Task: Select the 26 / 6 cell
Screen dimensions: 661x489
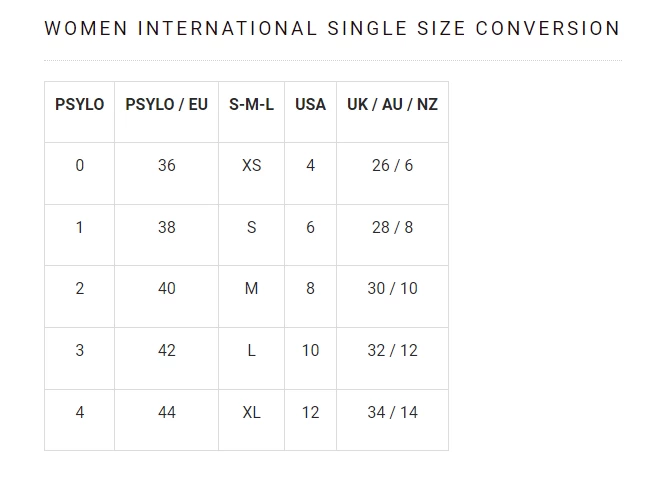Action: pos(392,166)
